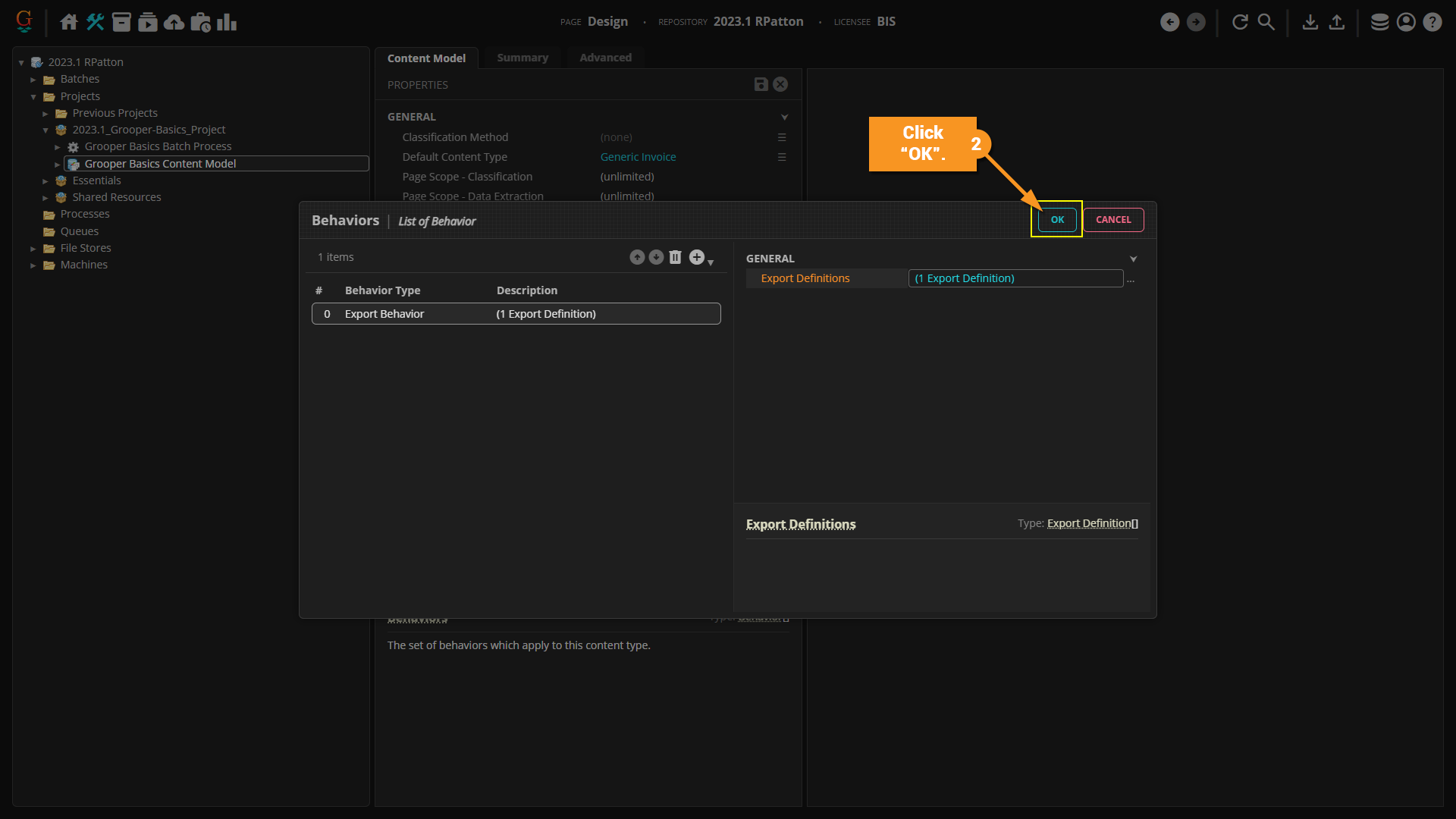Open the Home page icon
The image size is (1456, 819).
point(69,22)
